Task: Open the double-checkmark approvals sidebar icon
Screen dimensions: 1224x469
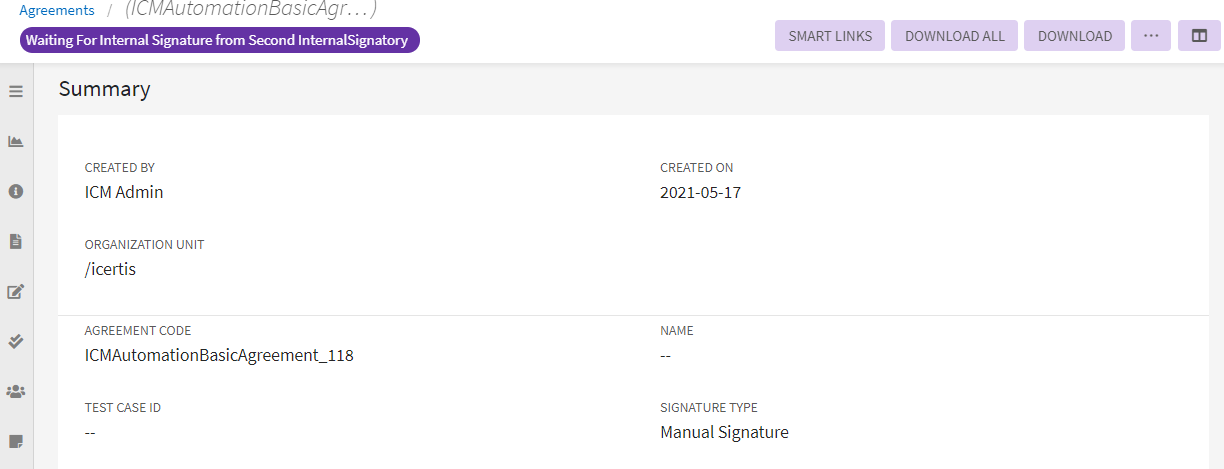Action: coord(16,341)
